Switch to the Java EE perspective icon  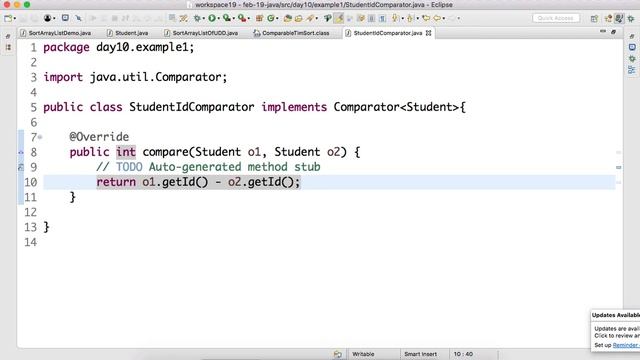pyautogui.click(x=609, y=18)
